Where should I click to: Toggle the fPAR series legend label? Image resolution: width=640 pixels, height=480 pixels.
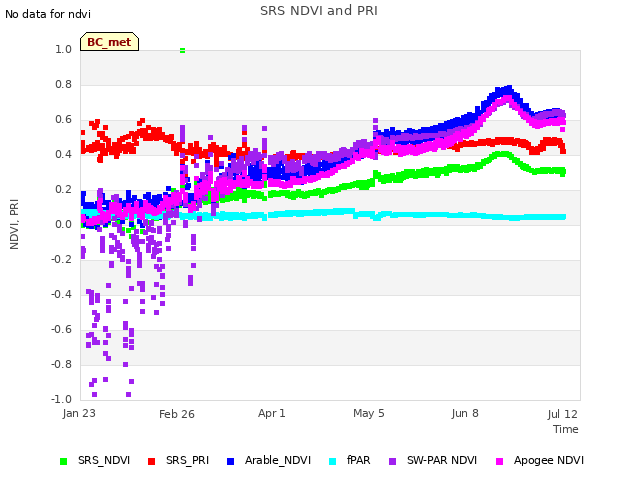coord(359,460)
